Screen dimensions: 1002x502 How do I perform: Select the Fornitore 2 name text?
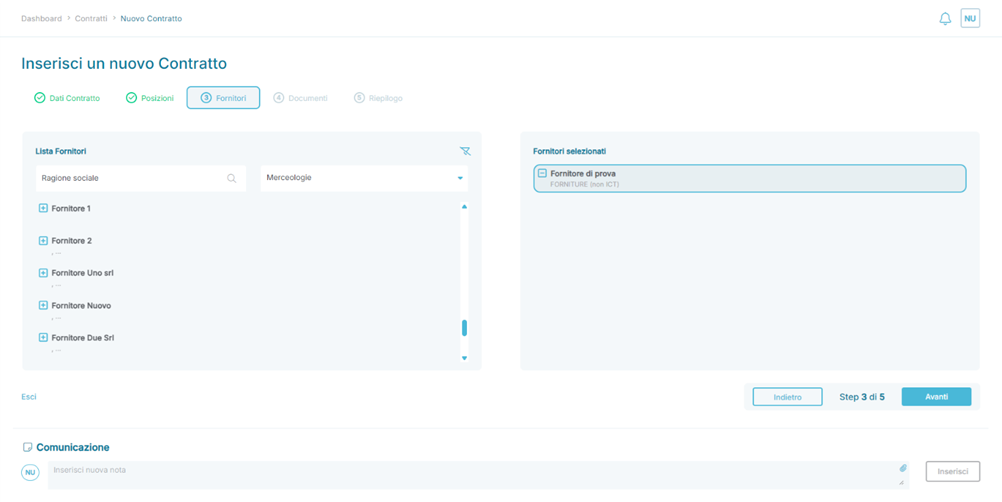point(72,241)
